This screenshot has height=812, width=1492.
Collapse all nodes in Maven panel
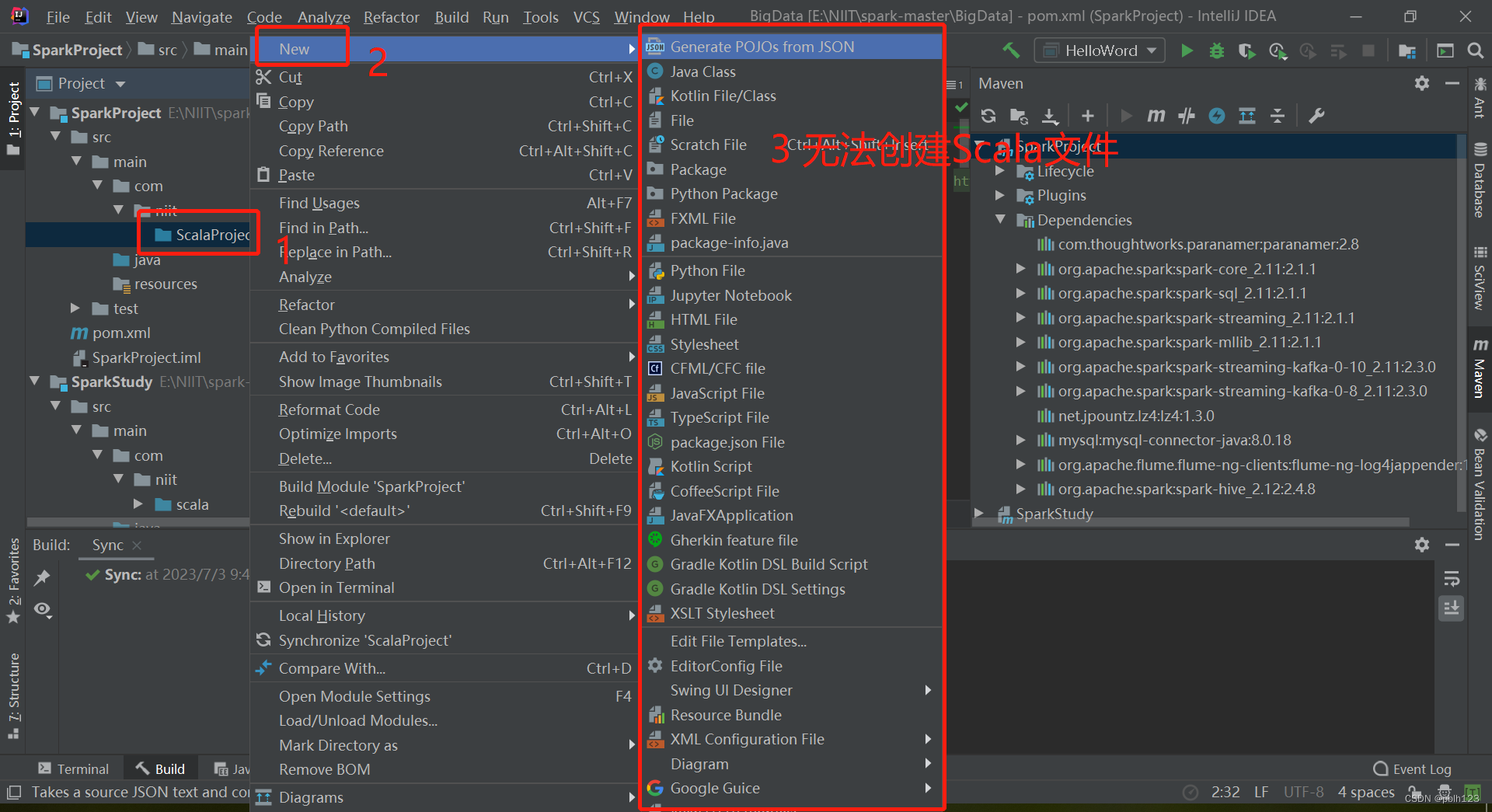[1278, 116]
